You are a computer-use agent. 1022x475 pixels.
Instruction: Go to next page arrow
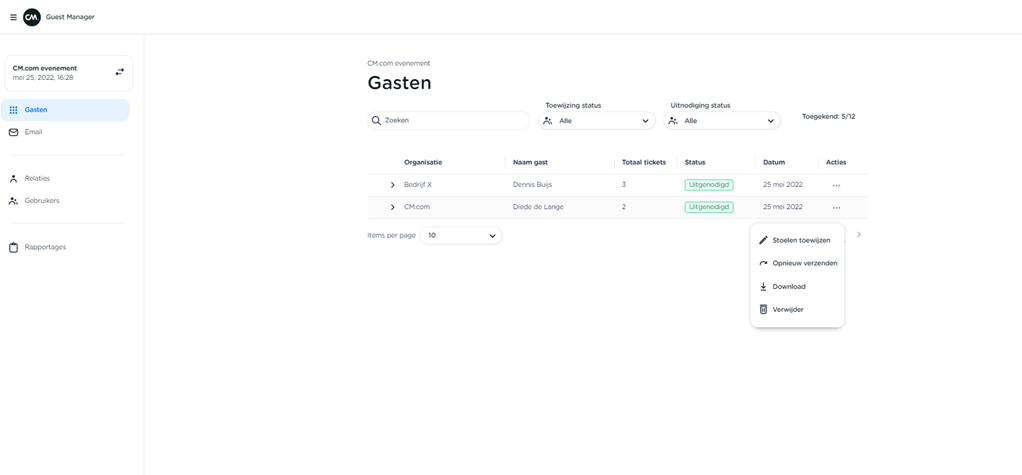click(858, 235)
